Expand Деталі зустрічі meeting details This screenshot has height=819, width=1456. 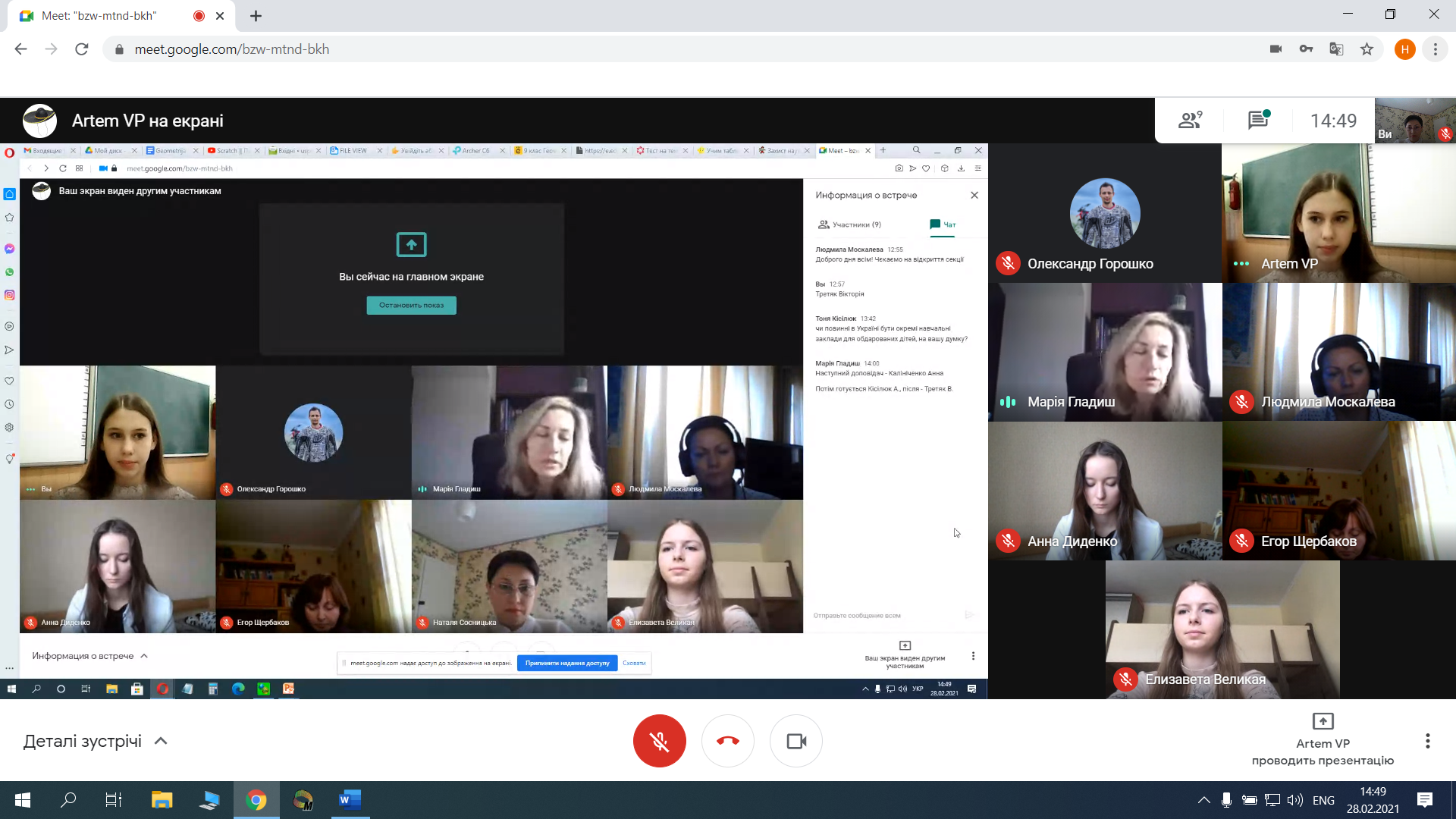(95, 741)
